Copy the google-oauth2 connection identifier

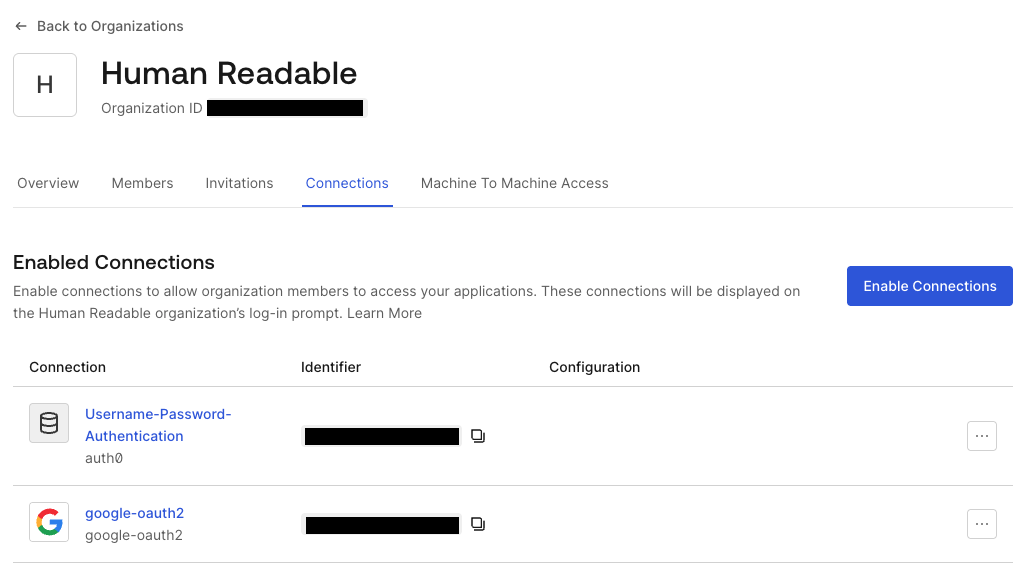(478, 524)
